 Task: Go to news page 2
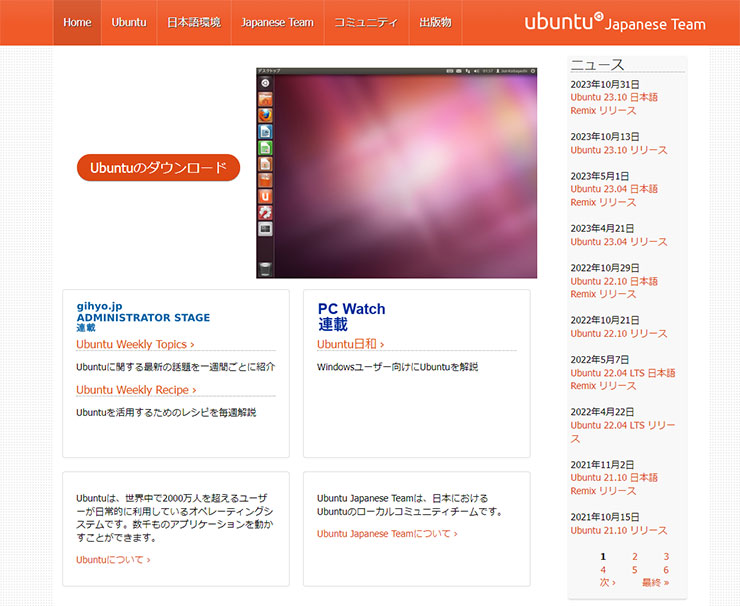(635, 556)
